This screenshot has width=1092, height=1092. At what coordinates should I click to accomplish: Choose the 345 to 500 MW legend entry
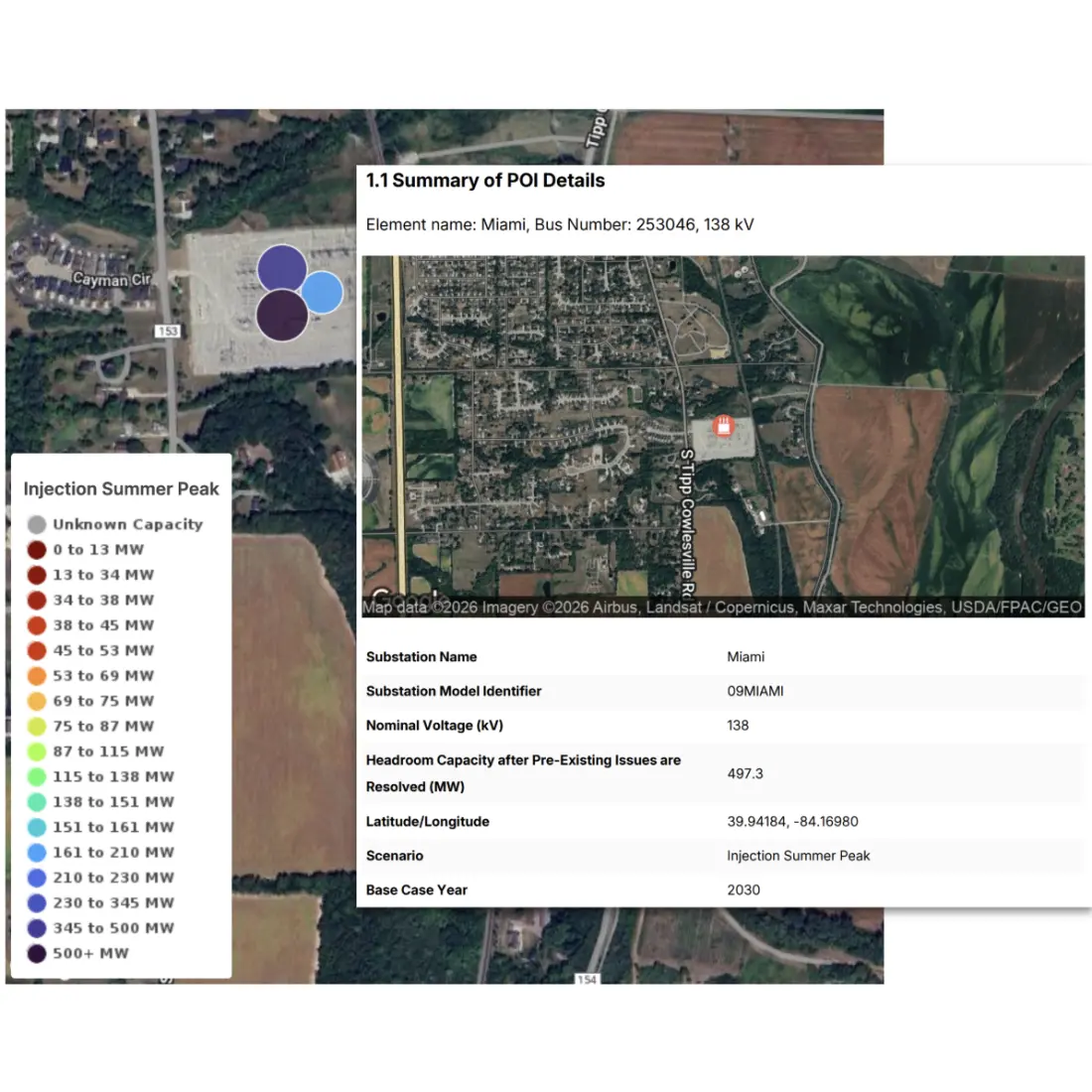click(x=112, y=927)
